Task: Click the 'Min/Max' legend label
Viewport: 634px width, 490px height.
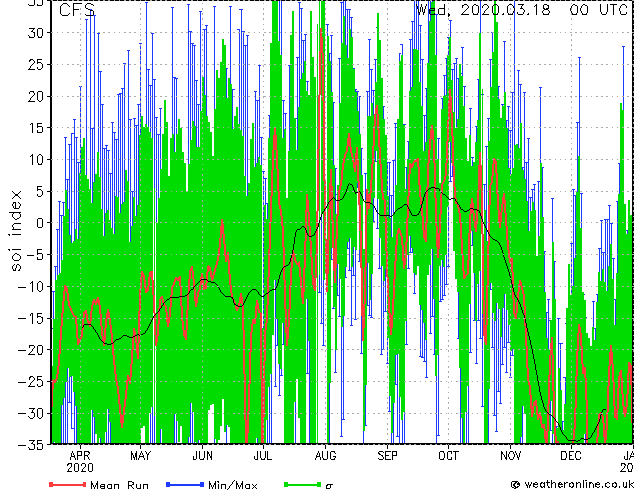Action: pyautogui.click(x=233, y=485)
